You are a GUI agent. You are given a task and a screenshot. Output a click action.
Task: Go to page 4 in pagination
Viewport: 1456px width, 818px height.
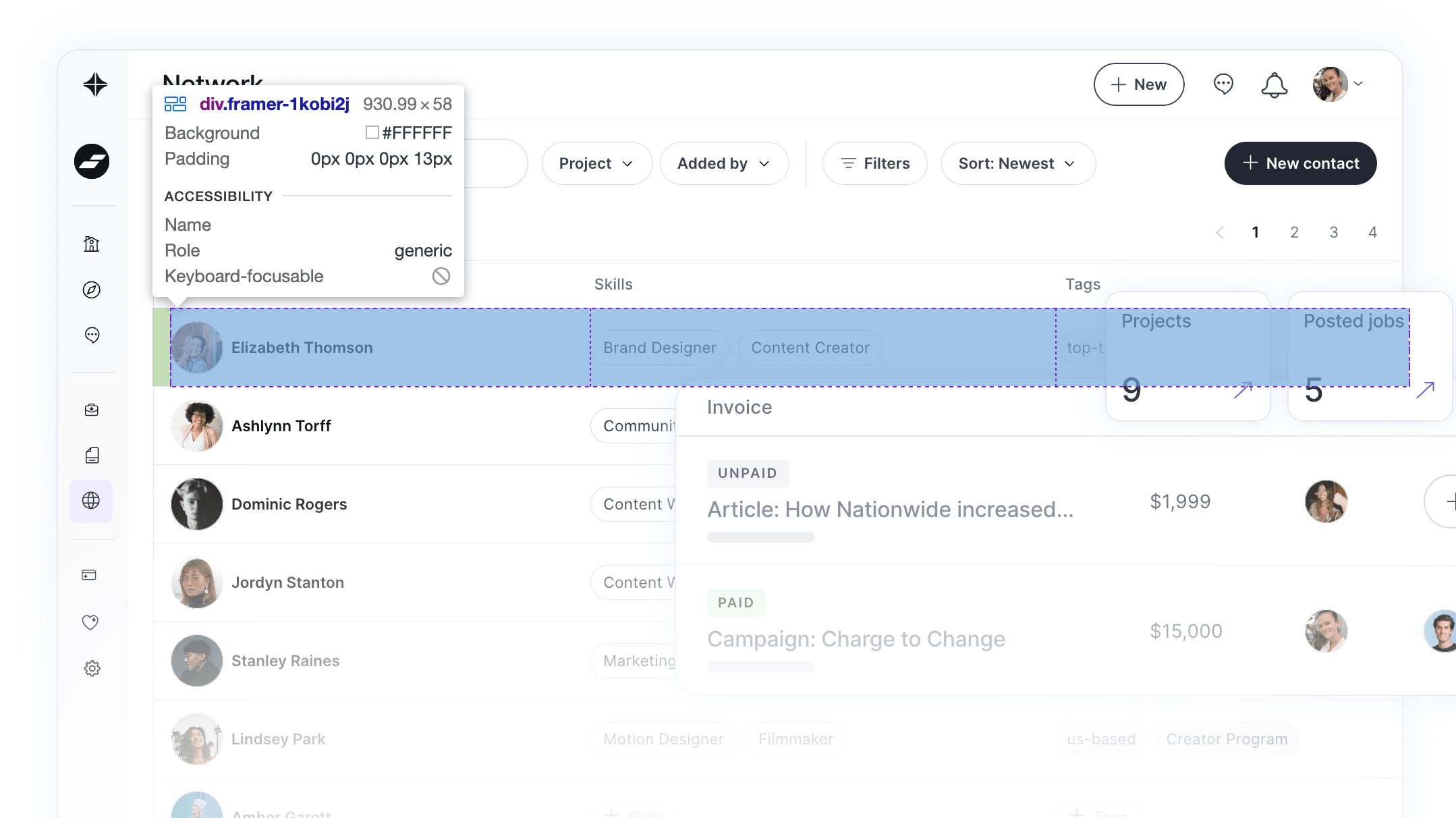tap(1373, 232)
